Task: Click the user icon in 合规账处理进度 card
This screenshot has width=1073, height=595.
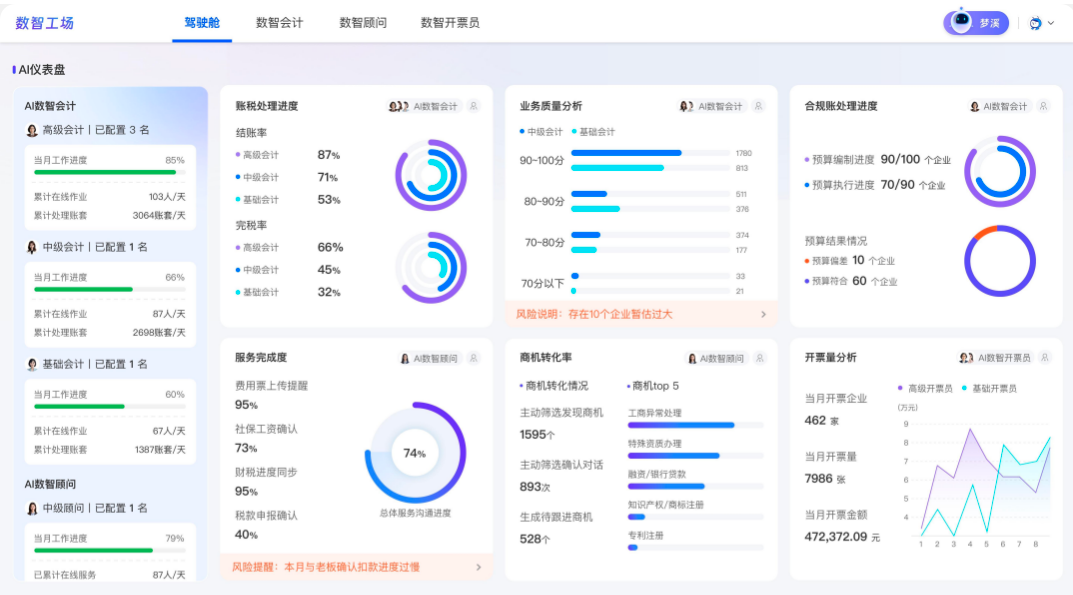Action: click(x=1043, y=106)
